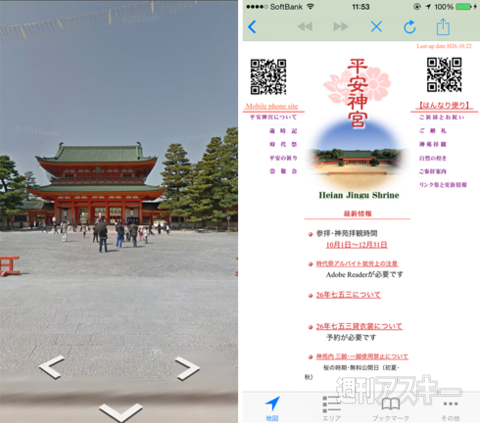Tap the left QR code above Mobile phone site
The image size is (480, 423).
[268, 77]
